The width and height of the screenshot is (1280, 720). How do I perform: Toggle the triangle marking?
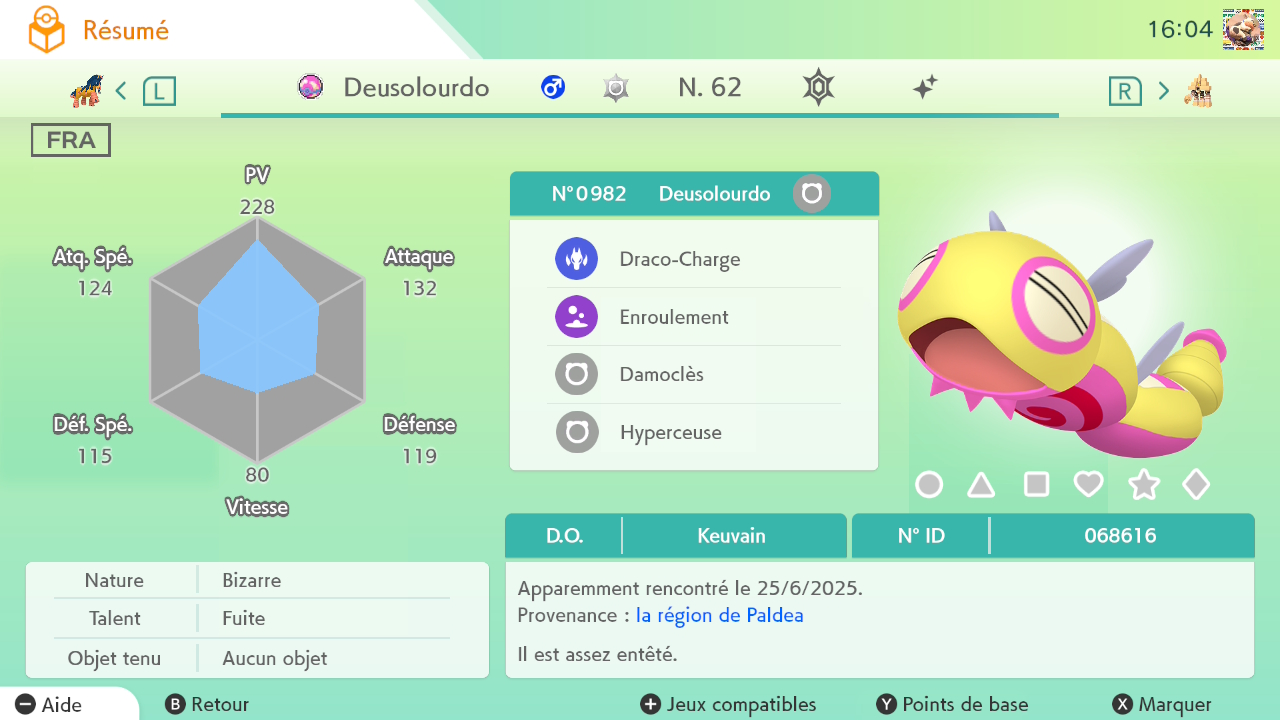(x=982, y=485)
